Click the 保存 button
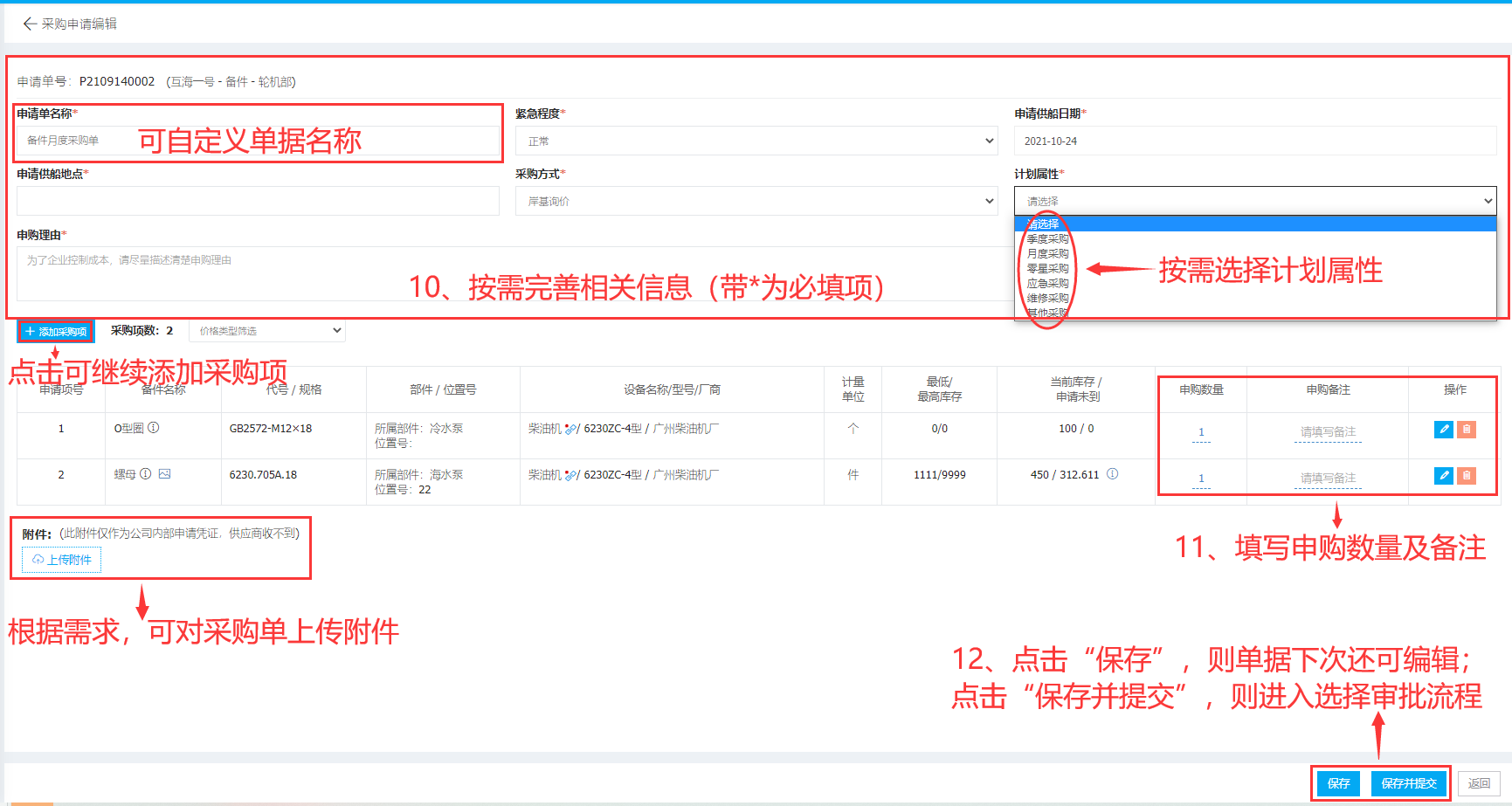Viewport: 1512px width, 806px height. click(x=1338, y=783)
